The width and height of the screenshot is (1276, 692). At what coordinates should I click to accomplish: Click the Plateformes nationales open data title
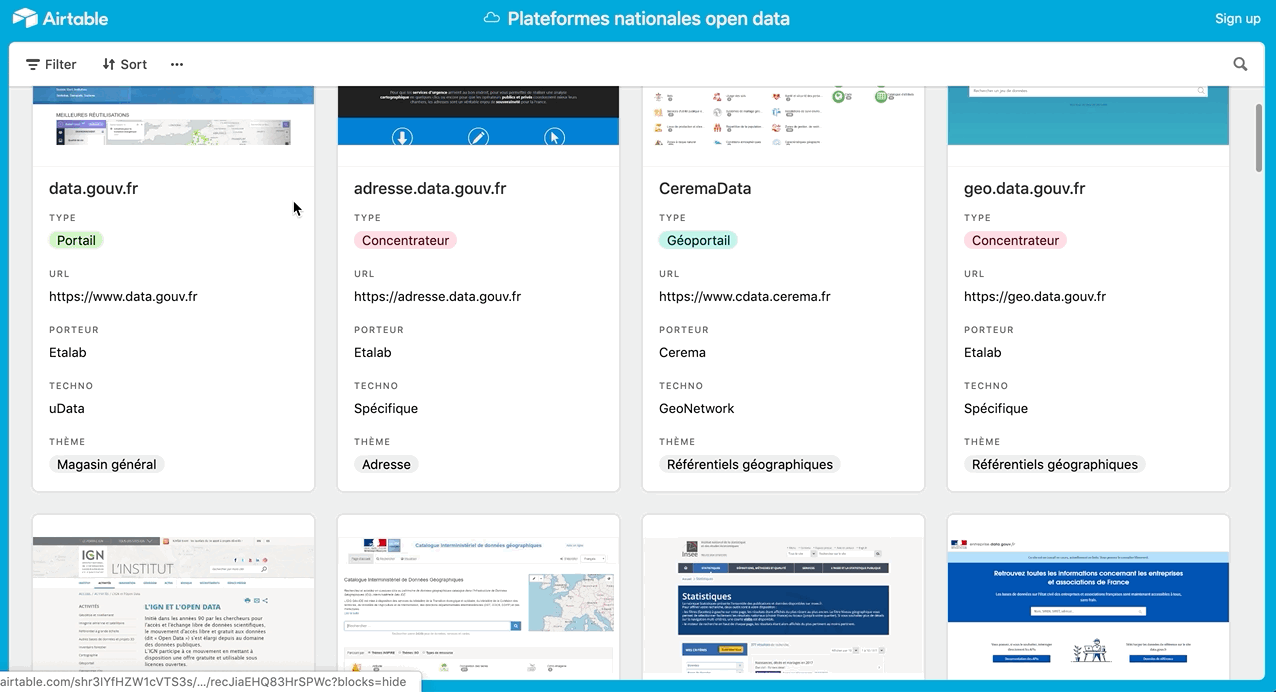coord(648,18)
